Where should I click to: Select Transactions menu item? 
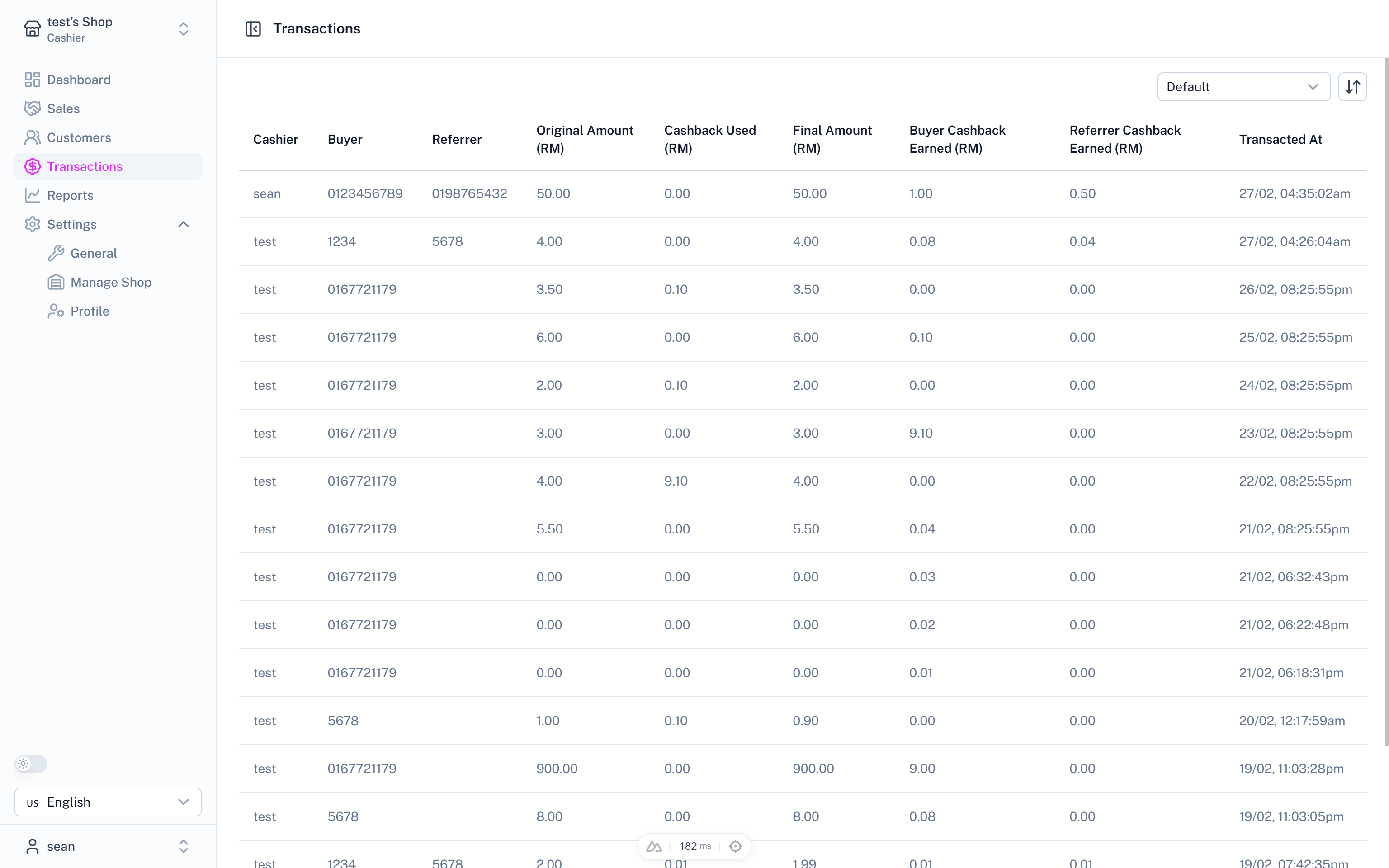click(x=108, y=166)
